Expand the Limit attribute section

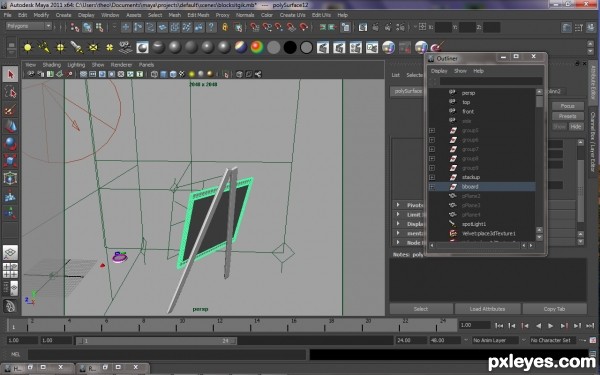(398, 215)
